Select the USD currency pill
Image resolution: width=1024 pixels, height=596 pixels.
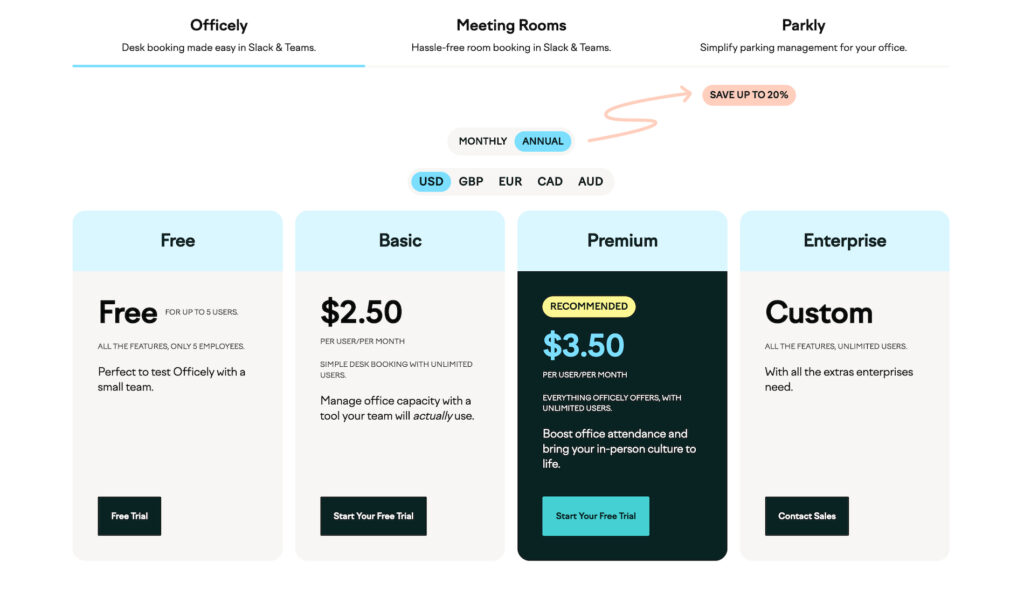430,181
